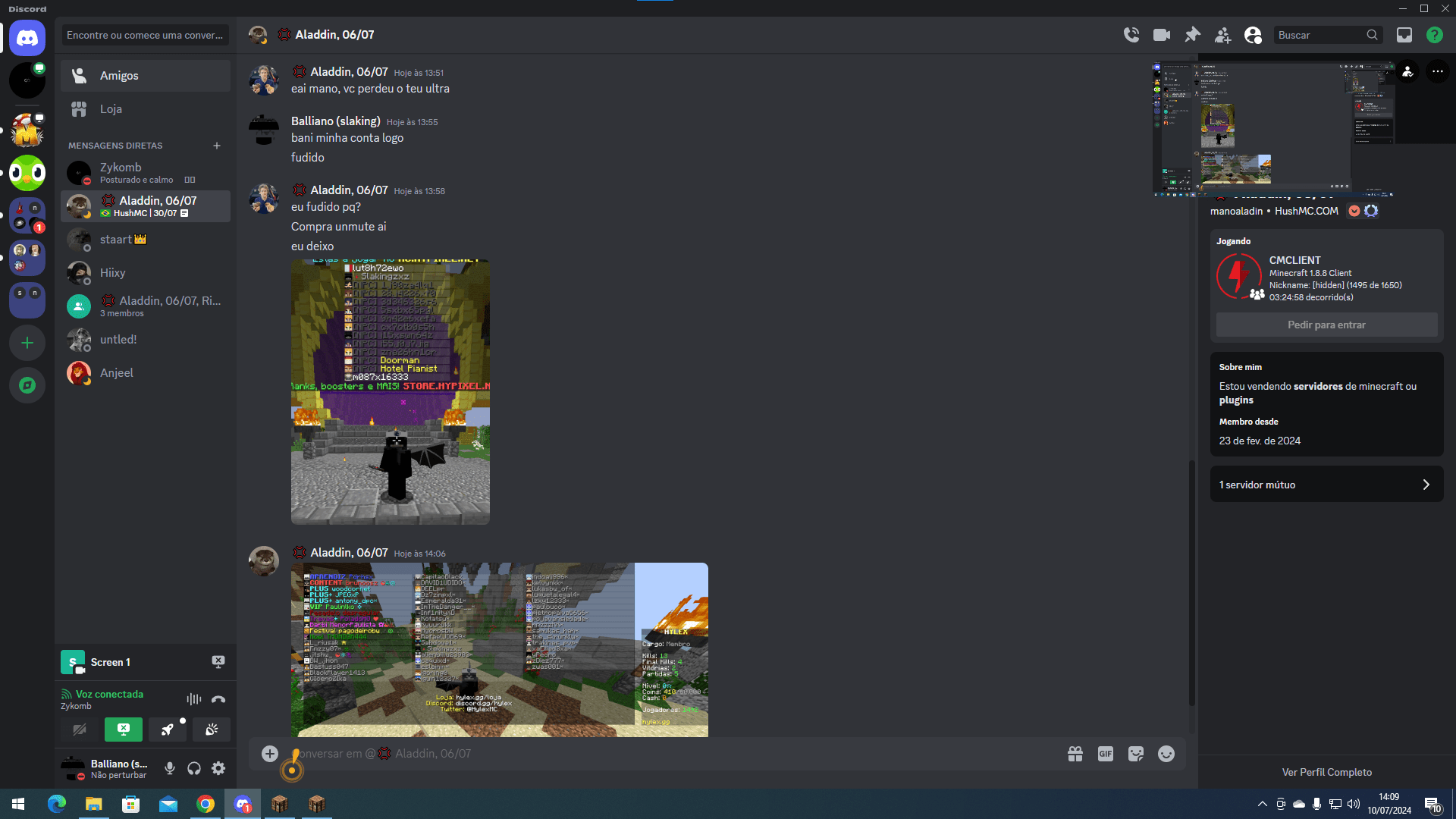
Task: Hide the user profile side panel
Action: 1254,35
